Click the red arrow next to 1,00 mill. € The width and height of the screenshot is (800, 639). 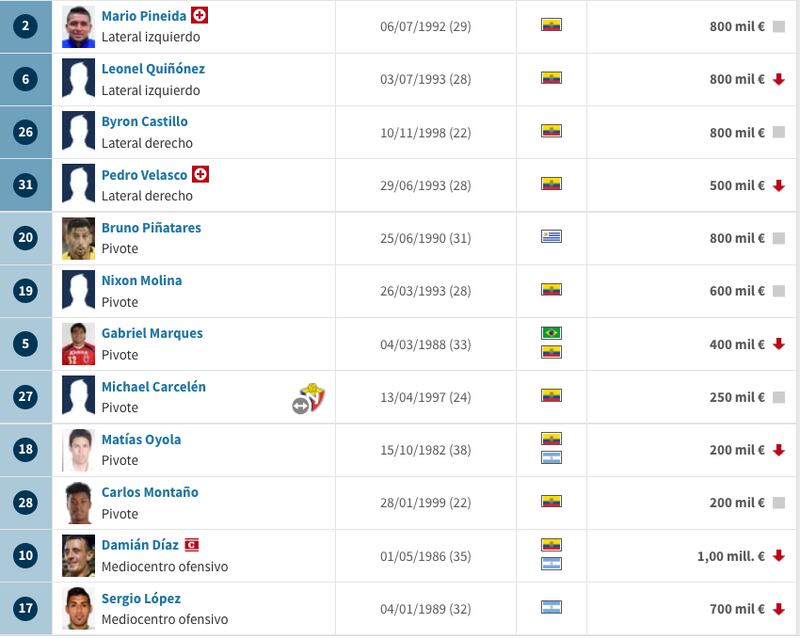click(779, 555)
